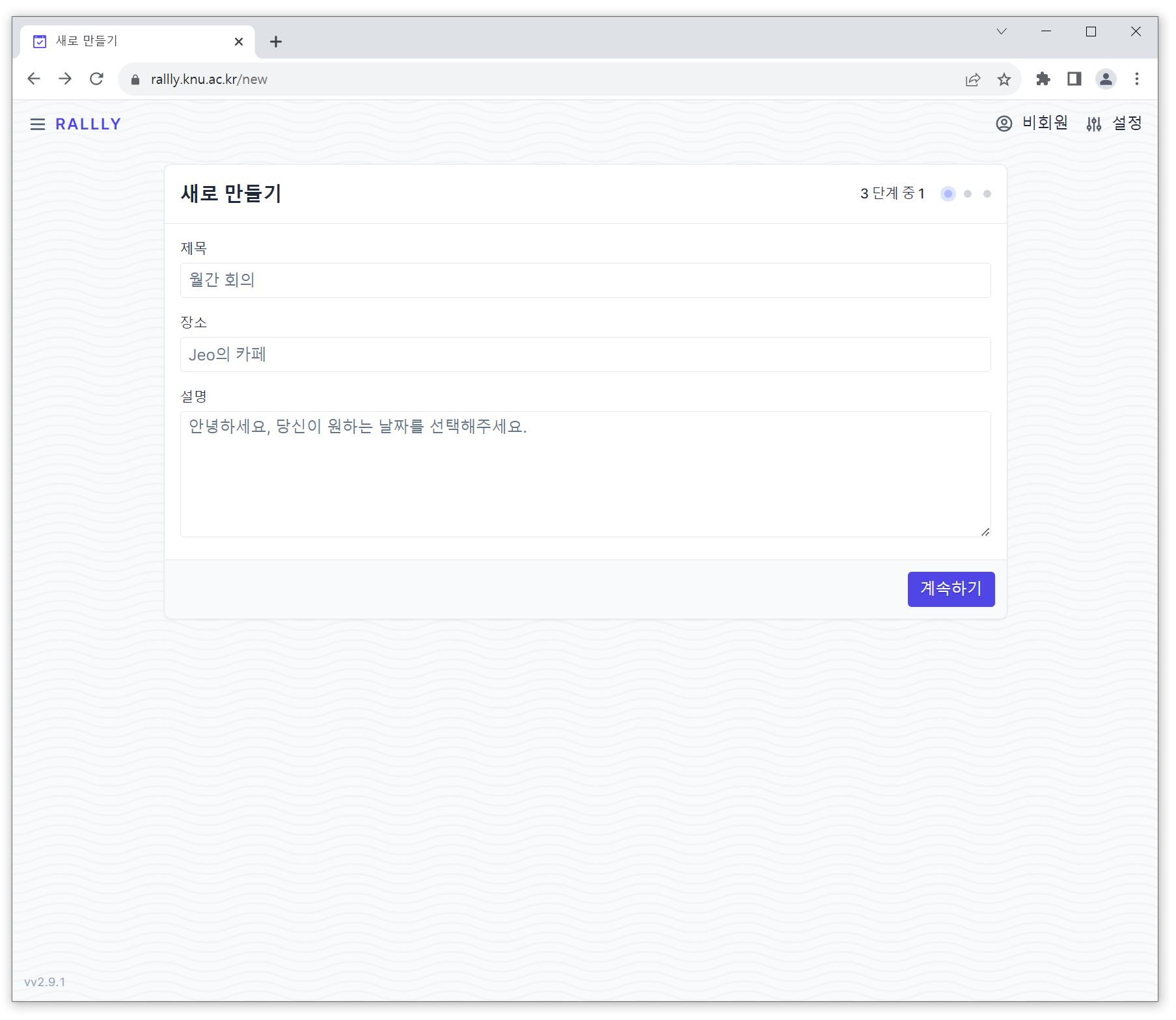Image resolution: width=1176 pixels, height=1020 pixels.
Task: Share this page via the share icon
Action: pyautogui.click(x=972, y=79)
